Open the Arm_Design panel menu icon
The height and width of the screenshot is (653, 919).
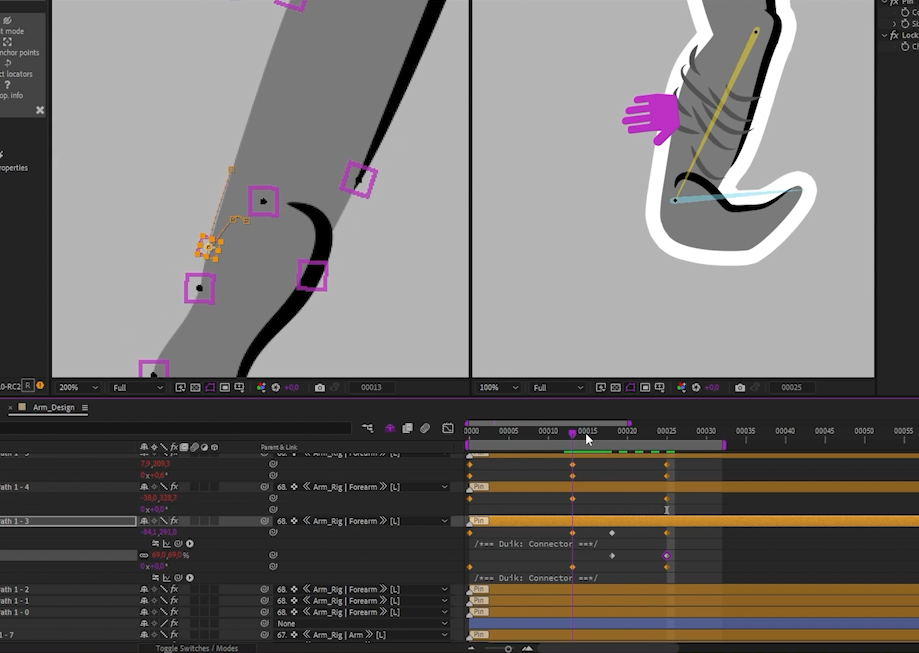[85, 408]
